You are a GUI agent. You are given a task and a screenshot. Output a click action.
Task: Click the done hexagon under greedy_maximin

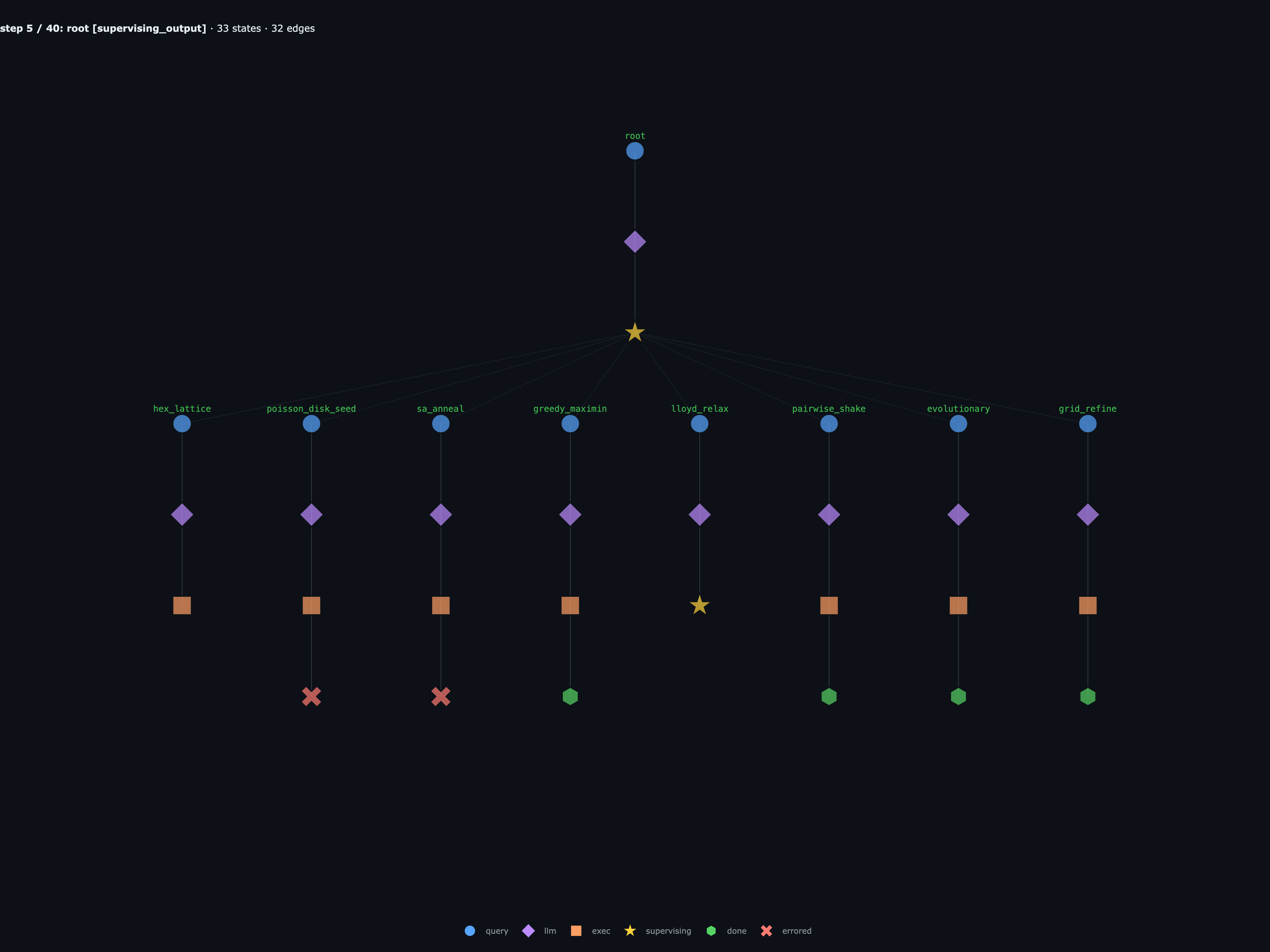tap(570, 697)
